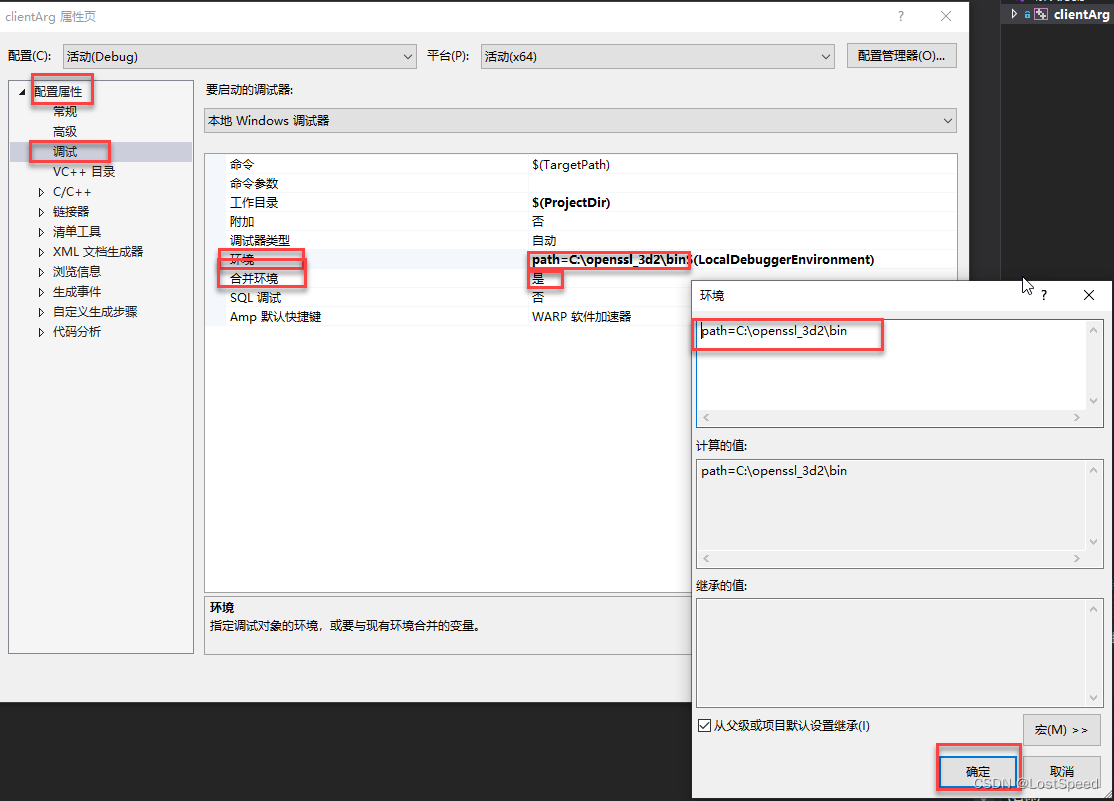The width and height of the screenshot is (1114, 801).
Task: Expand clientArg project in Solution Explorer
Action: tap(1015, 14)
